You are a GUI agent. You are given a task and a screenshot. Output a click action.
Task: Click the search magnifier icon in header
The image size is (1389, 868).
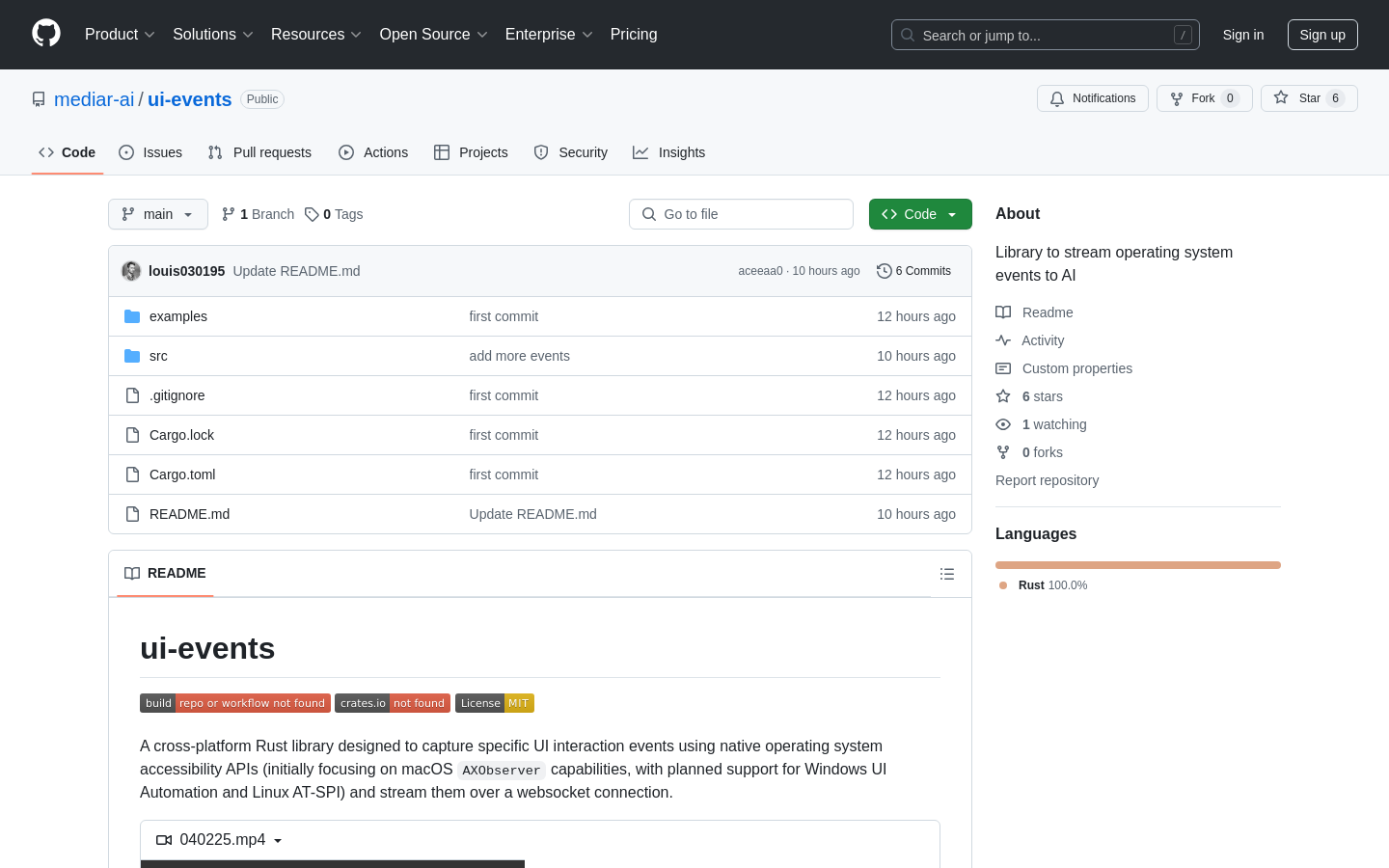(x=908, y=35)
